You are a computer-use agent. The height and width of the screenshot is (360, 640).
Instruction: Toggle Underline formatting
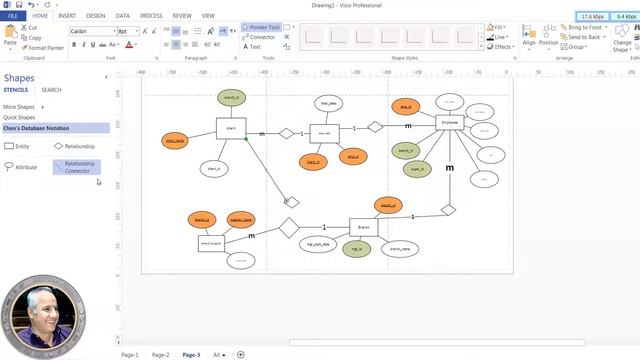(93, 44)
